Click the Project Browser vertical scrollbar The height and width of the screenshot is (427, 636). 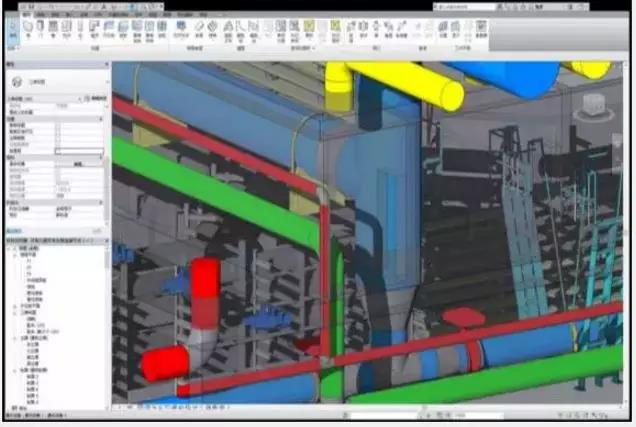(x=107, y=328)
